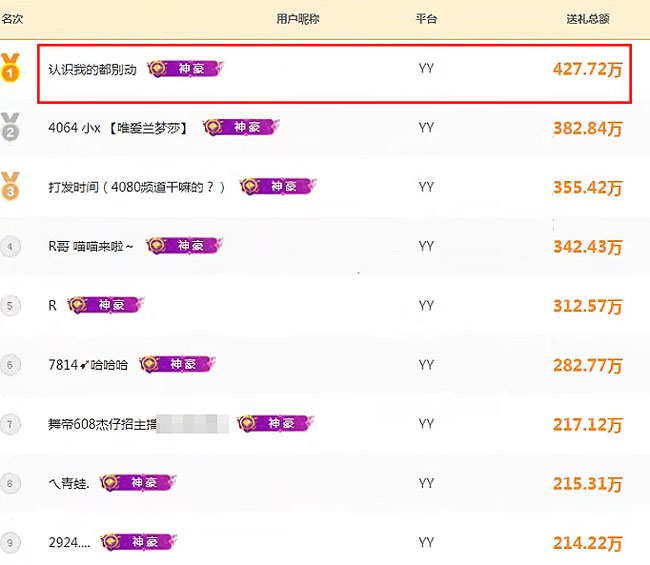The height and width of the screenshot is (565, 650).
Task: Click gift total 427.72万
Action: pos(588,69)
